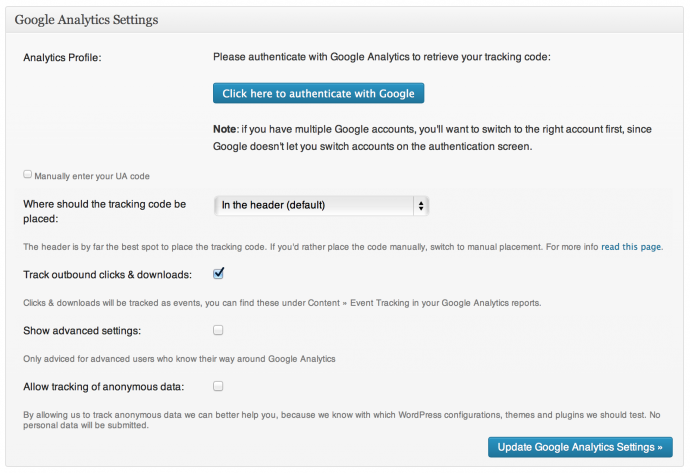
Task: Open the 'read this page' link
Action: [631, 247]
